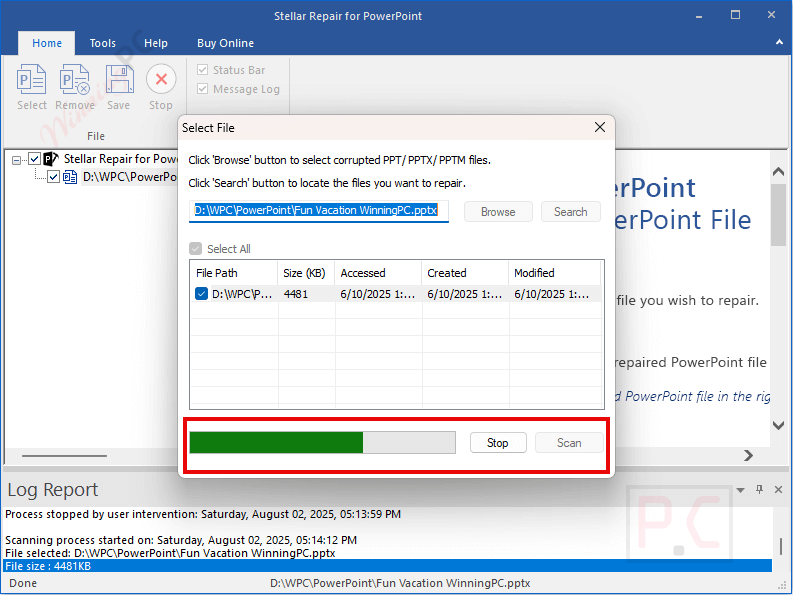Sort by Modified column header
793x595 pixels.
(x=554, y=273)
